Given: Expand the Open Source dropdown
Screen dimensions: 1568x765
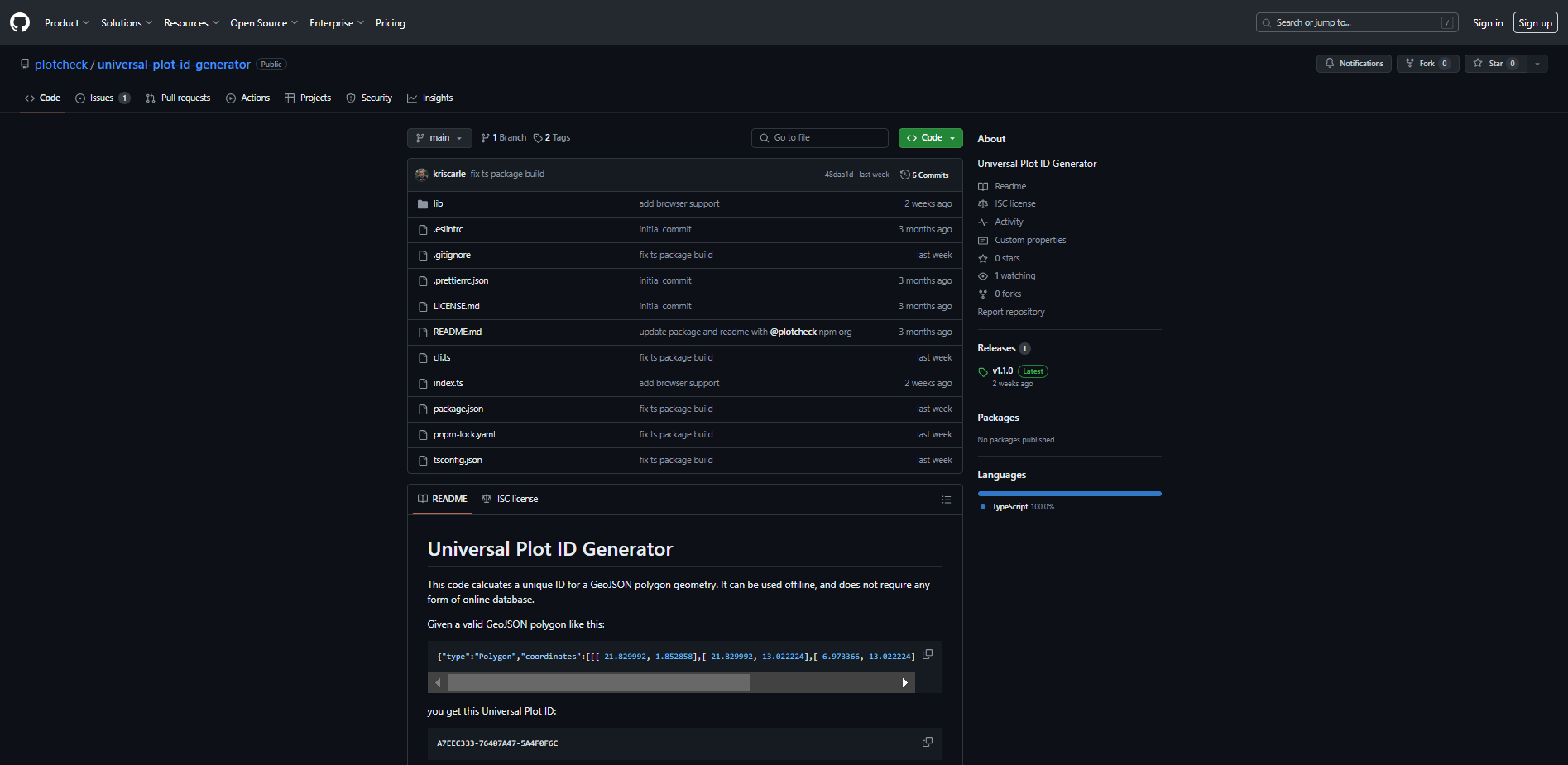Looking at the screenshot, I should pyautogui.click(x=264, y=23).
